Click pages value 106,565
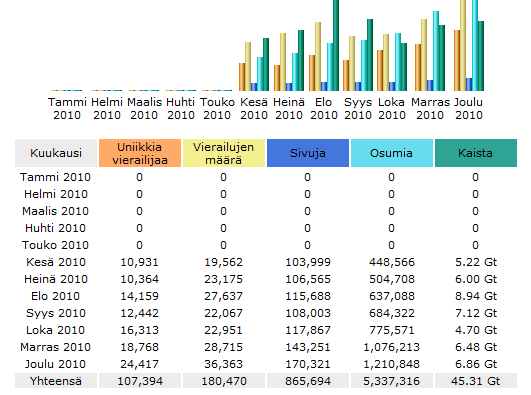The image size is (531, 395). click(x=307, y=279)
